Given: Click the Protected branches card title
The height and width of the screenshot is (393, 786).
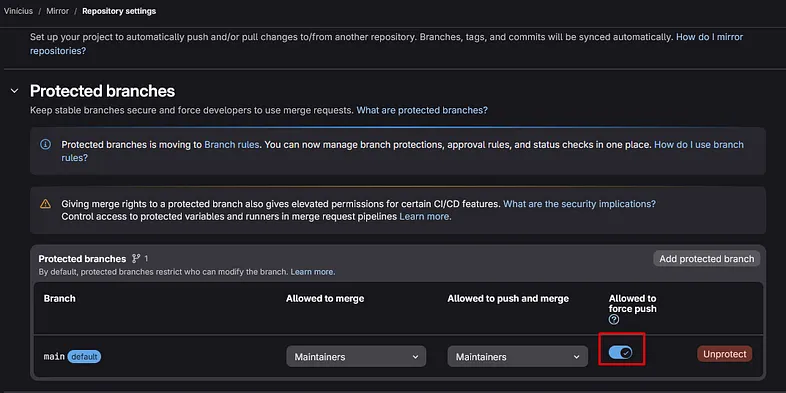Looking at the screenshot, I should pyautogui.click(x=82, y=259).
